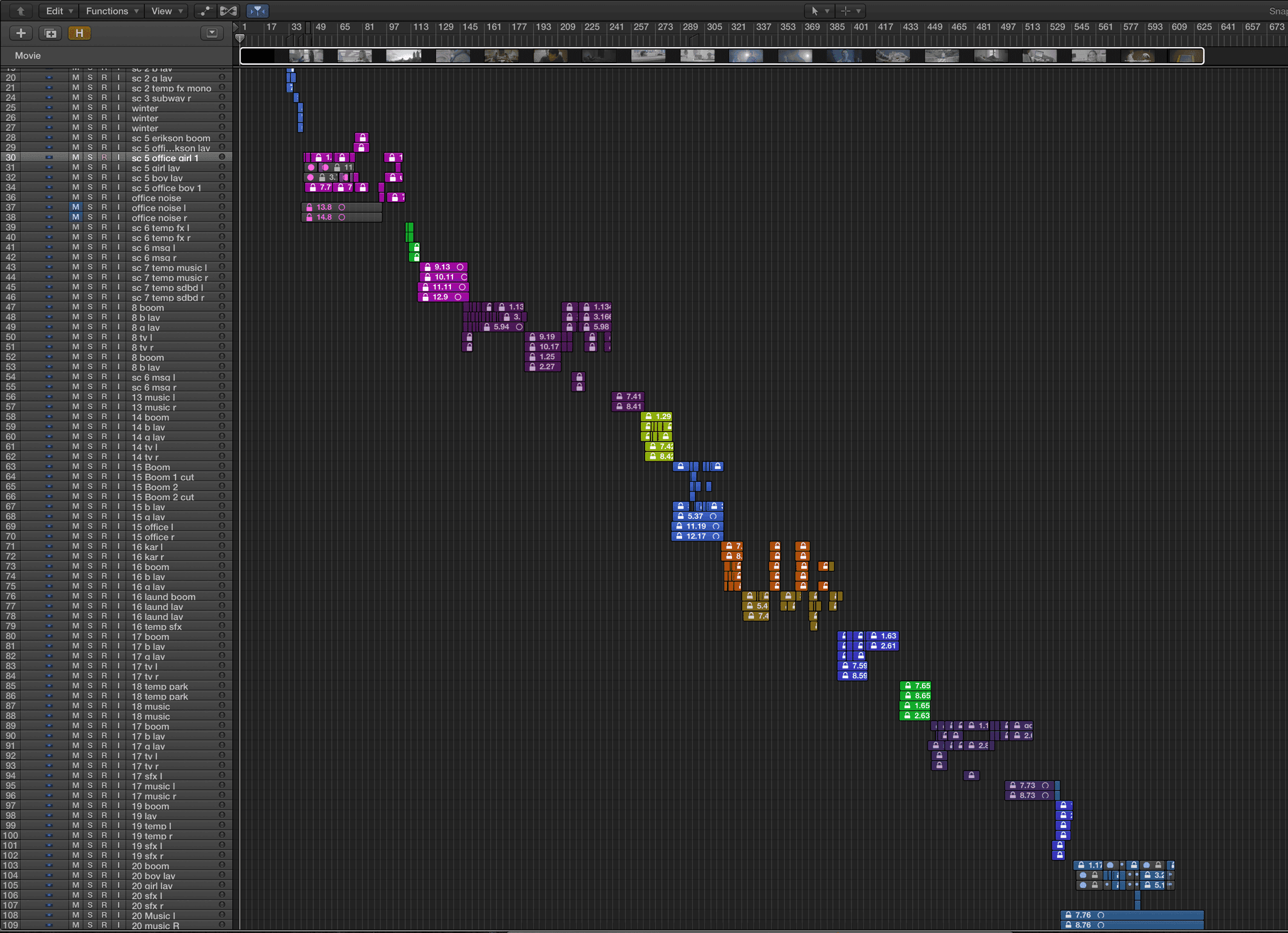This screenshot has height=933, width=1288.
Task: Solo the sc 5 office girl 1 track
Action: [x=90, y=157]
